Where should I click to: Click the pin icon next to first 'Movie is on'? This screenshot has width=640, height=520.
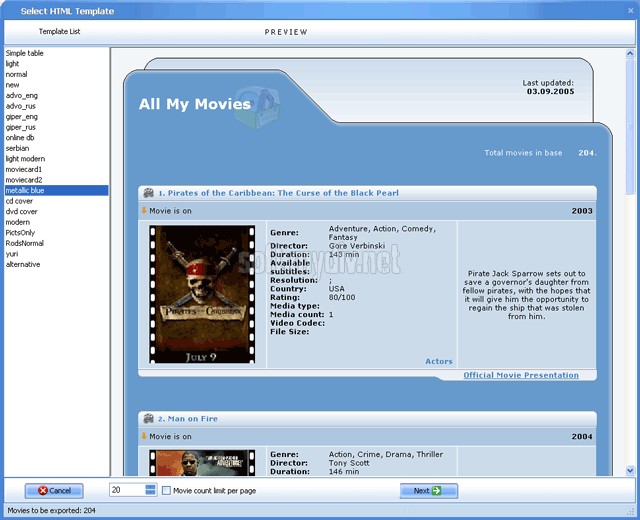click(x=143, y=211)
